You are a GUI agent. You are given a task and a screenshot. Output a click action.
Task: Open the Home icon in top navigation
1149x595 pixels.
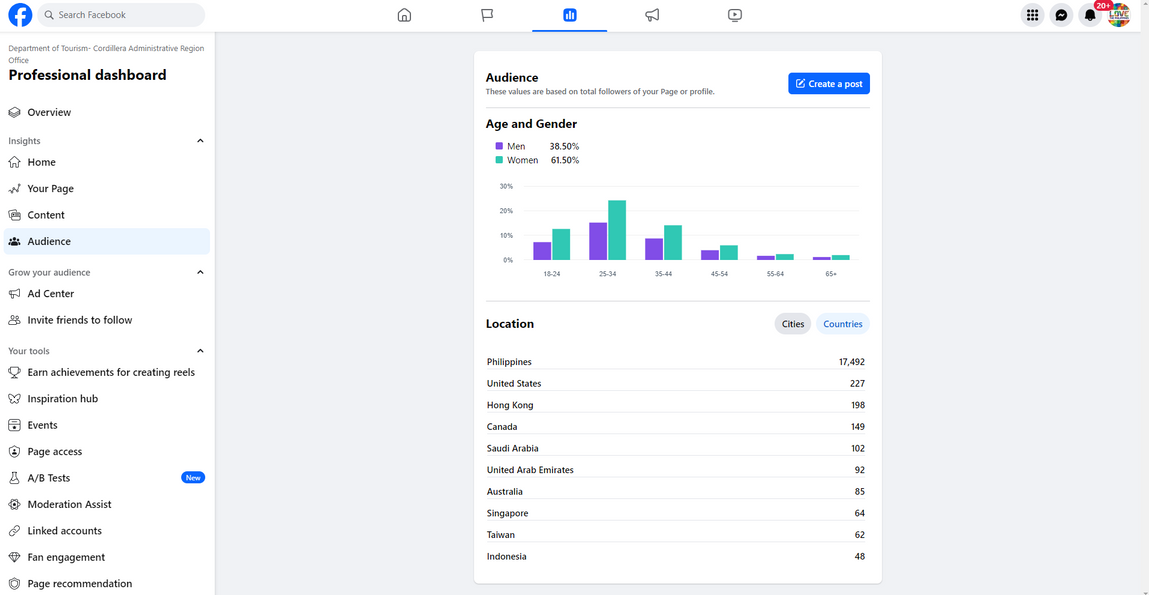(x=404, y=15)
